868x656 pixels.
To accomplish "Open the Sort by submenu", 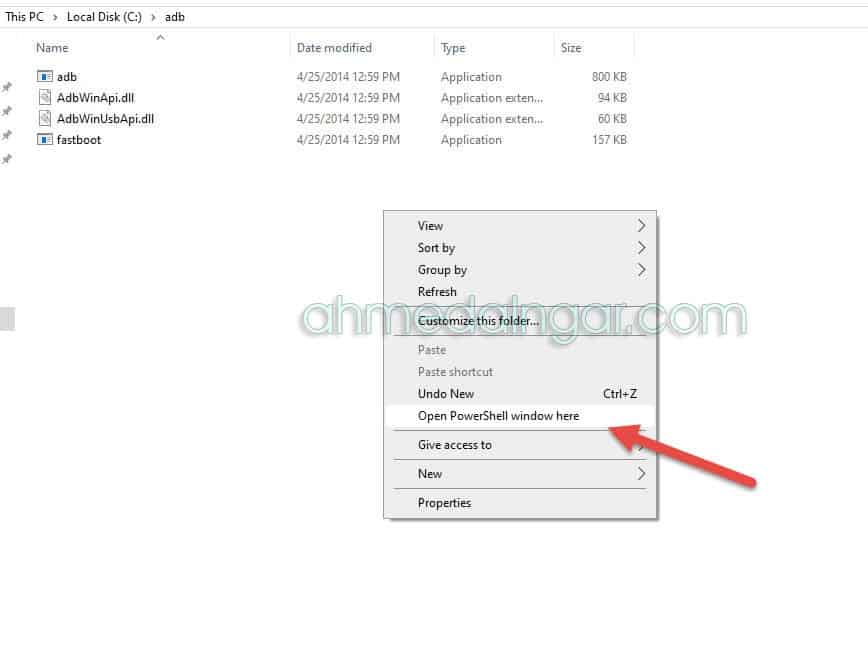I will pos(520,248).
